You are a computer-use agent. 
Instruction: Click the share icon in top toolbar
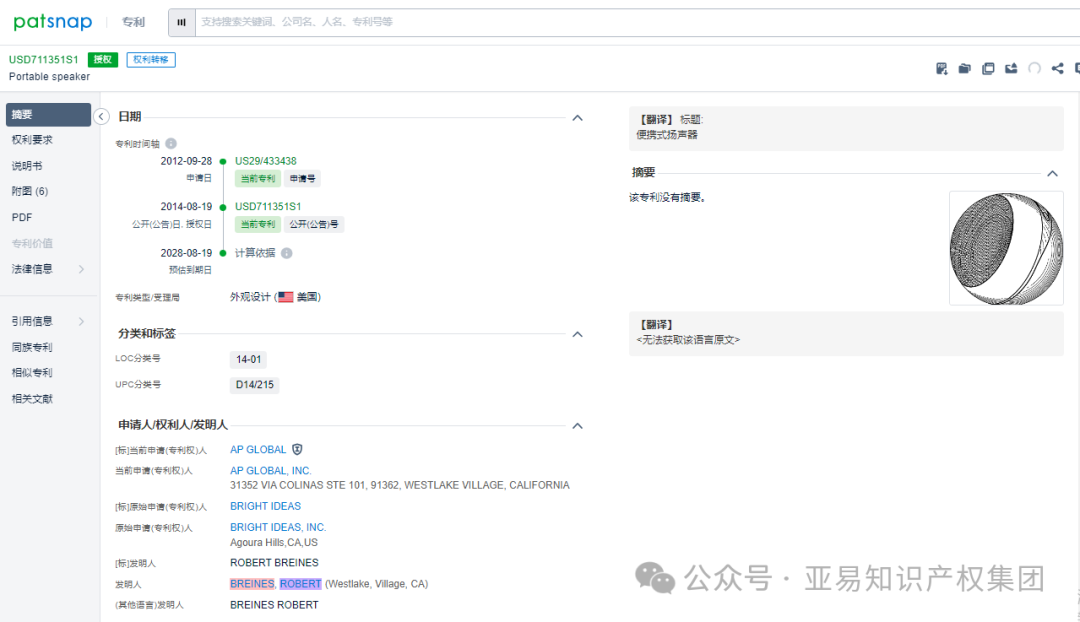[1057, 68]
